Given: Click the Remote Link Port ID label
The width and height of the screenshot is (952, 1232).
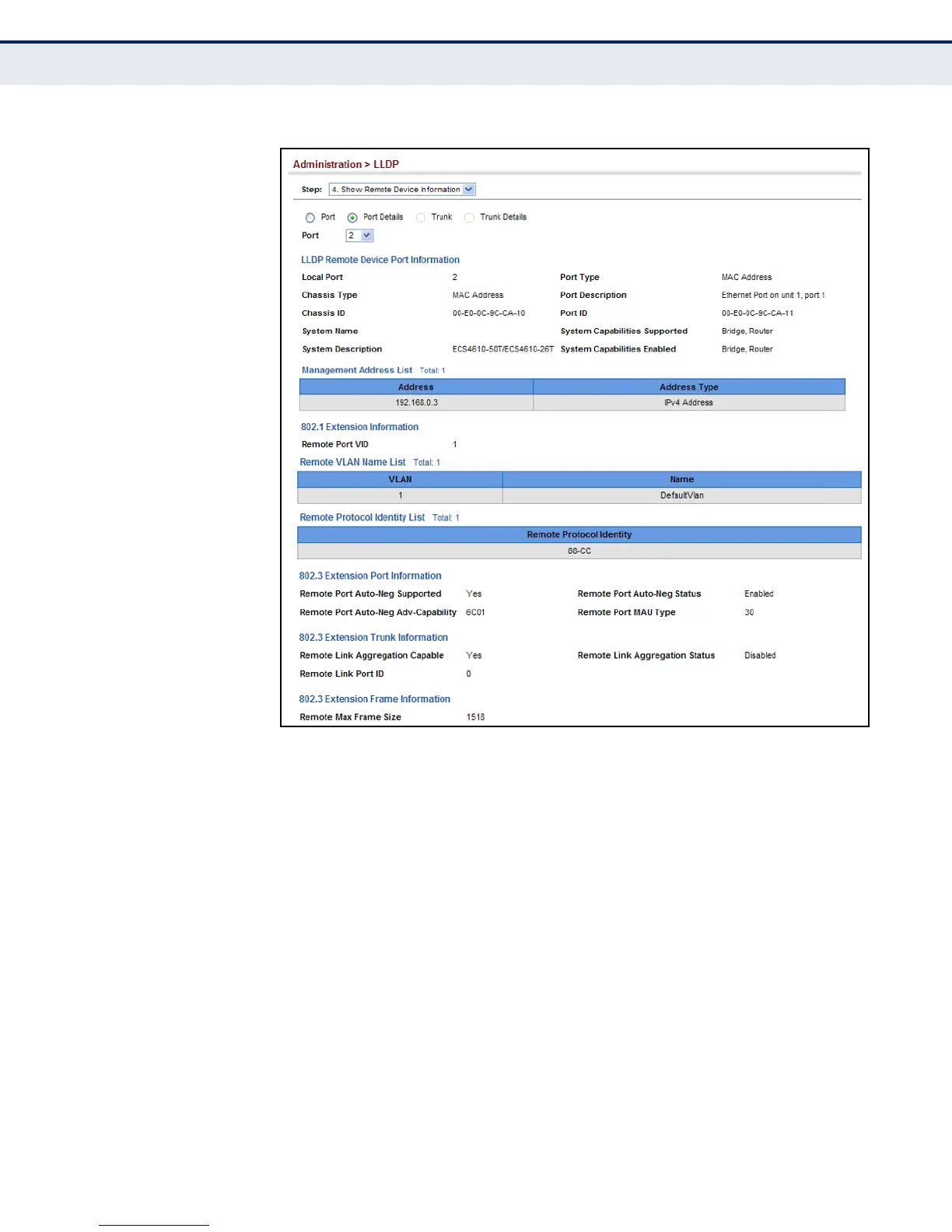Looking at the screenshot, I should (x=341, y=674).
